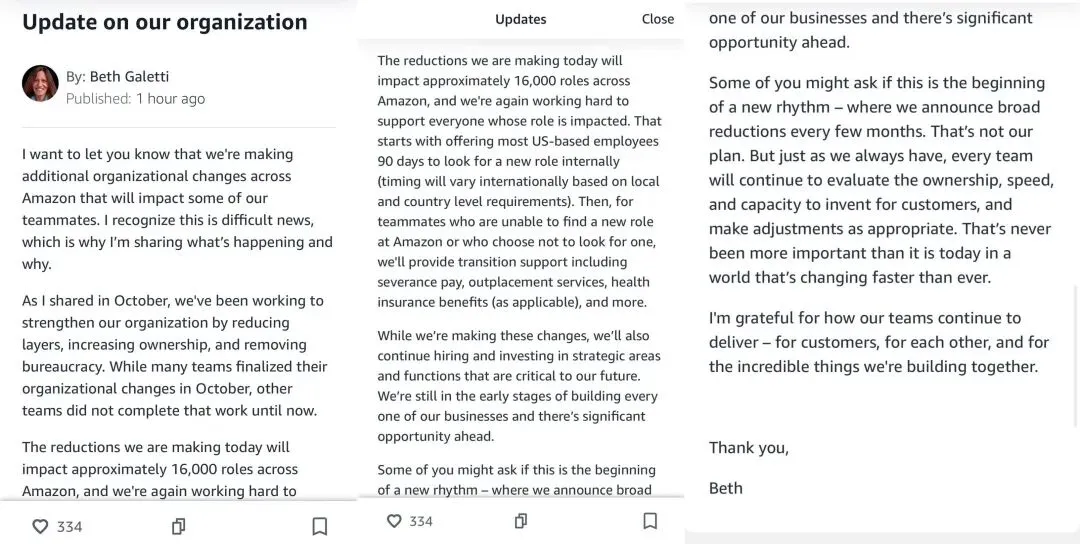The image size is (1080, 544).
Task: Click the paragraph starting "I want to let you know"
Action: pos(177,209)
